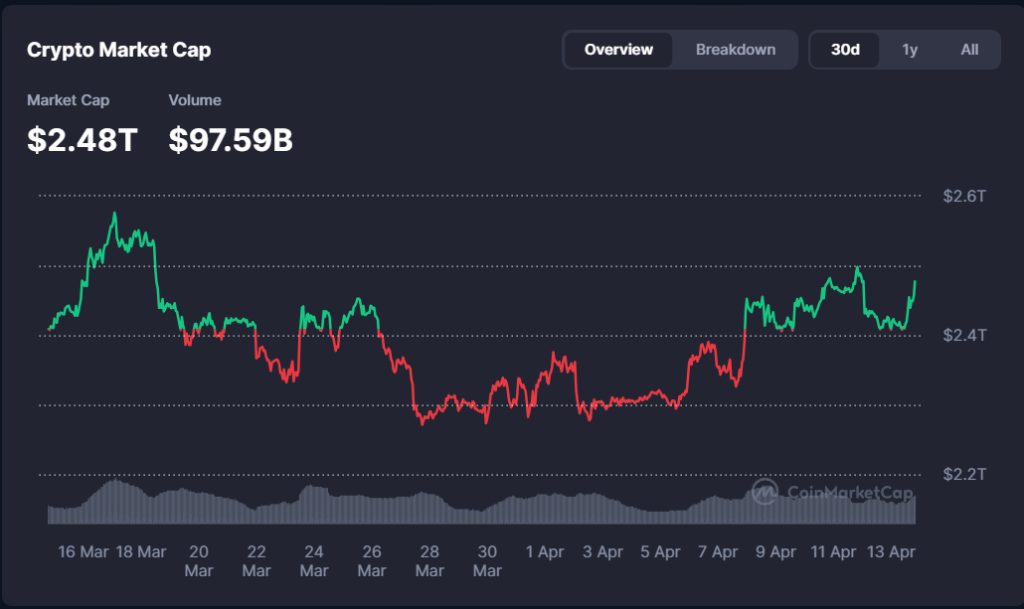1024x609 pixels.
Task: Select the 16 Mar date marker
Action: 83,552
